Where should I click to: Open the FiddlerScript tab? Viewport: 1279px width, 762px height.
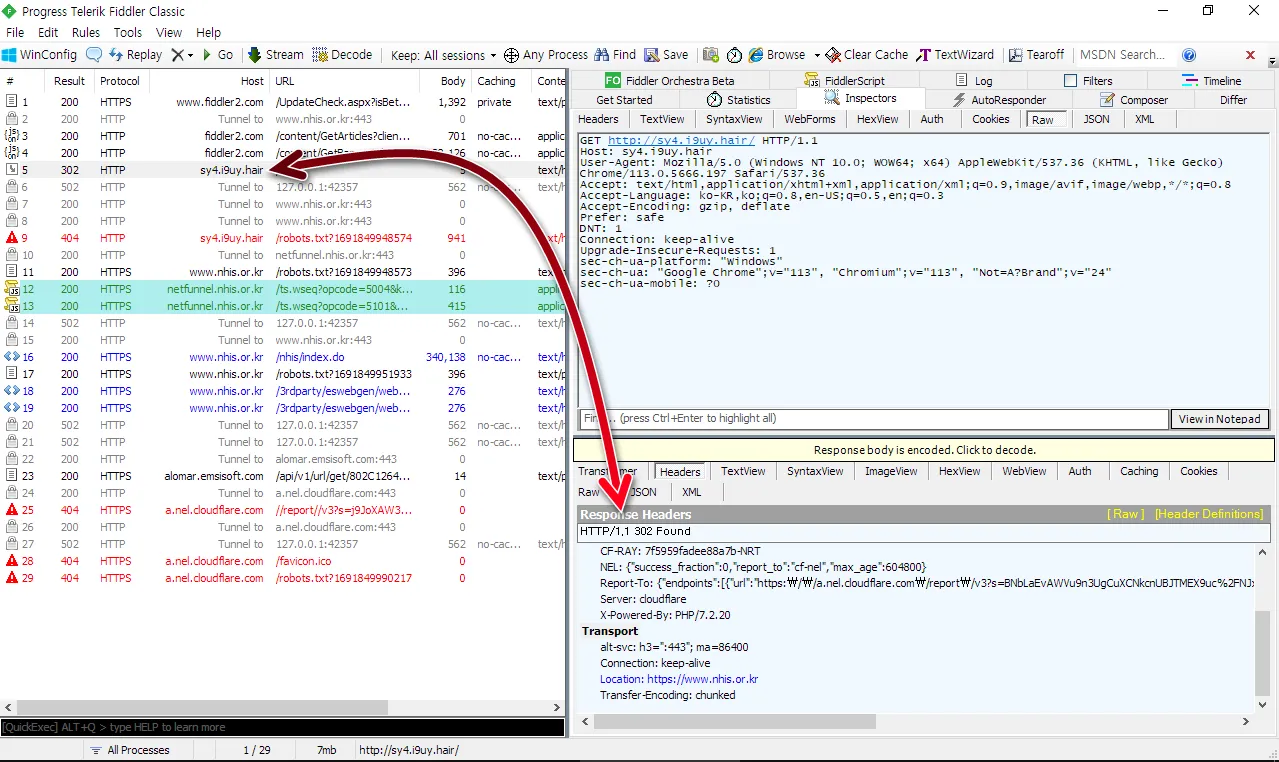[x=843, y=81]
